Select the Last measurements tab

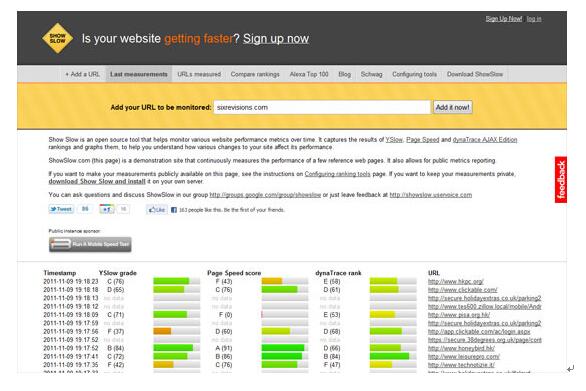(139, 74)
